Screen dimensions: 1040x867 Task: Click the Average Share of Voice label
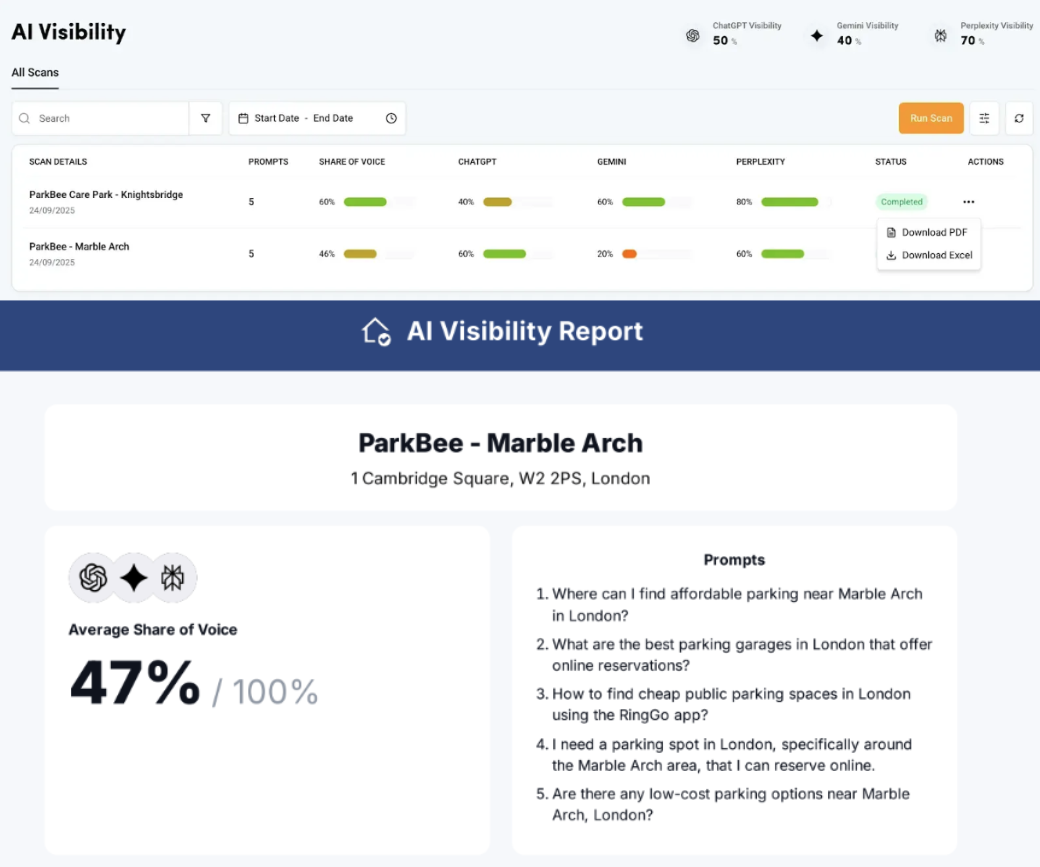[x=153, y=630]
